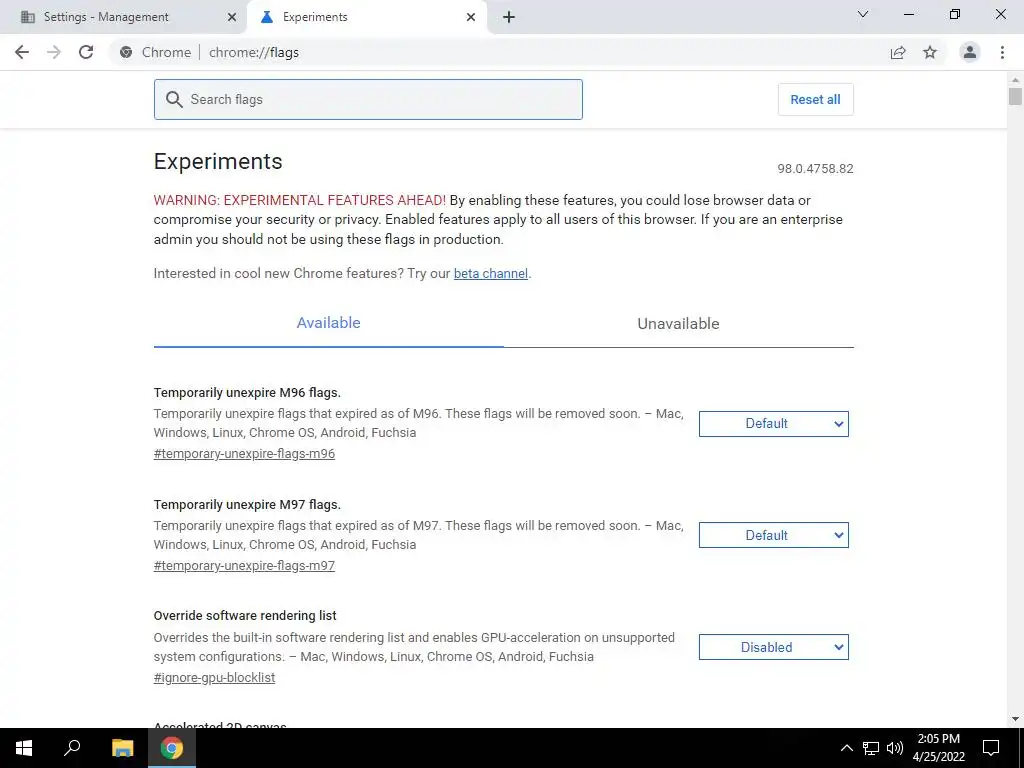Image resolution: width=1024 pixels, height=768 pixels.
Task: Open the network status tray icon
Action: pos(871,748)
